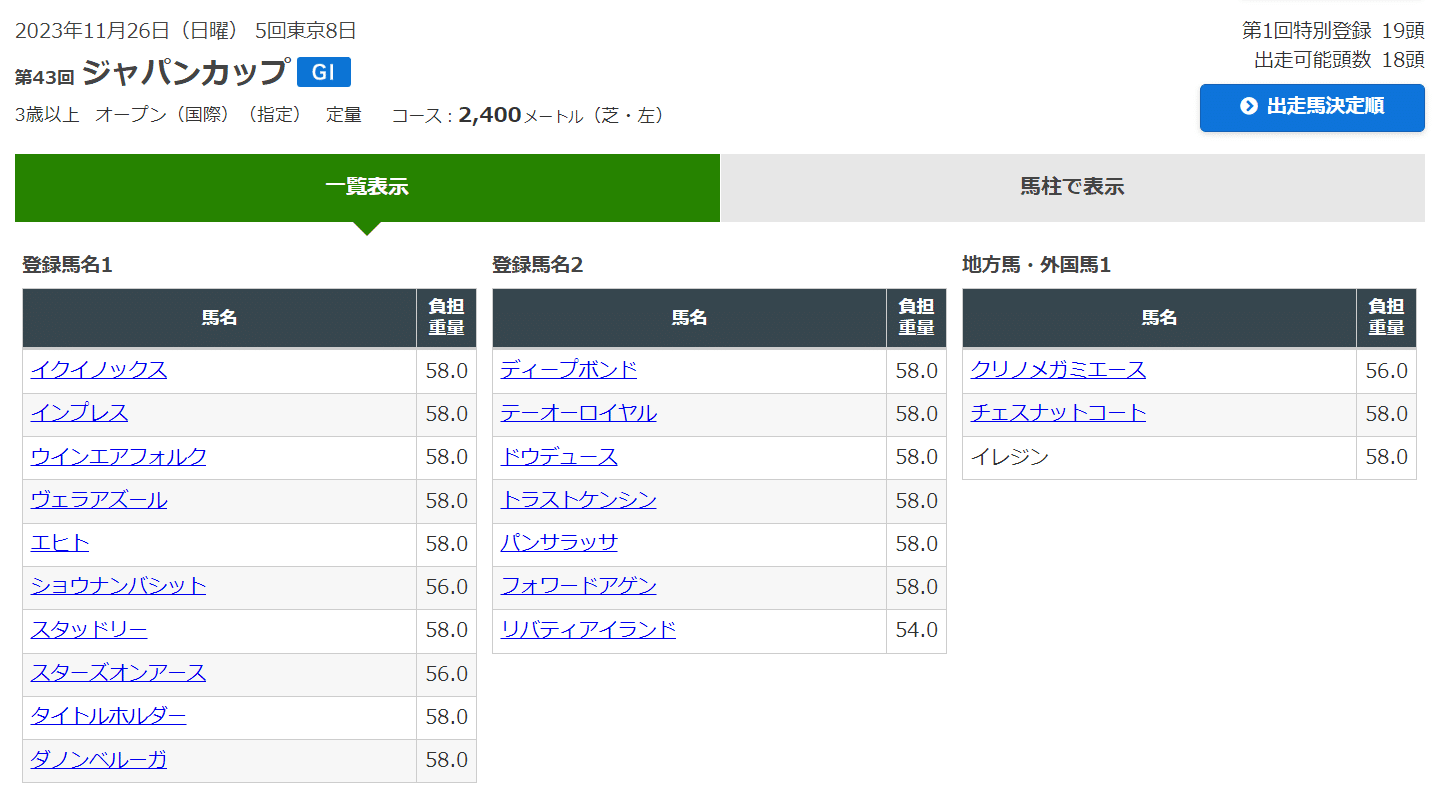The width and height of the screenshot is (1433, 809).
Task: Open the インプレス horse link
Action: click(80, 413)
